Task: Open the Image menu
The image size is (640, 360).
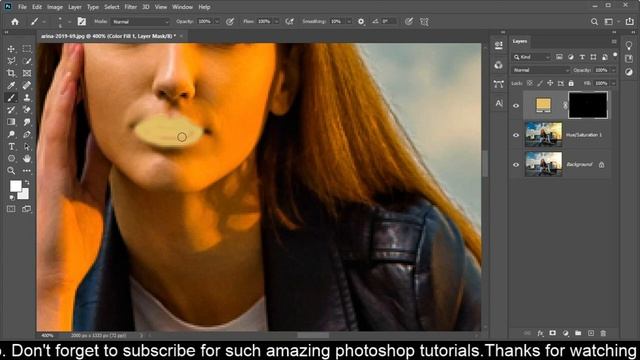Action: click(x=55, y=7)
